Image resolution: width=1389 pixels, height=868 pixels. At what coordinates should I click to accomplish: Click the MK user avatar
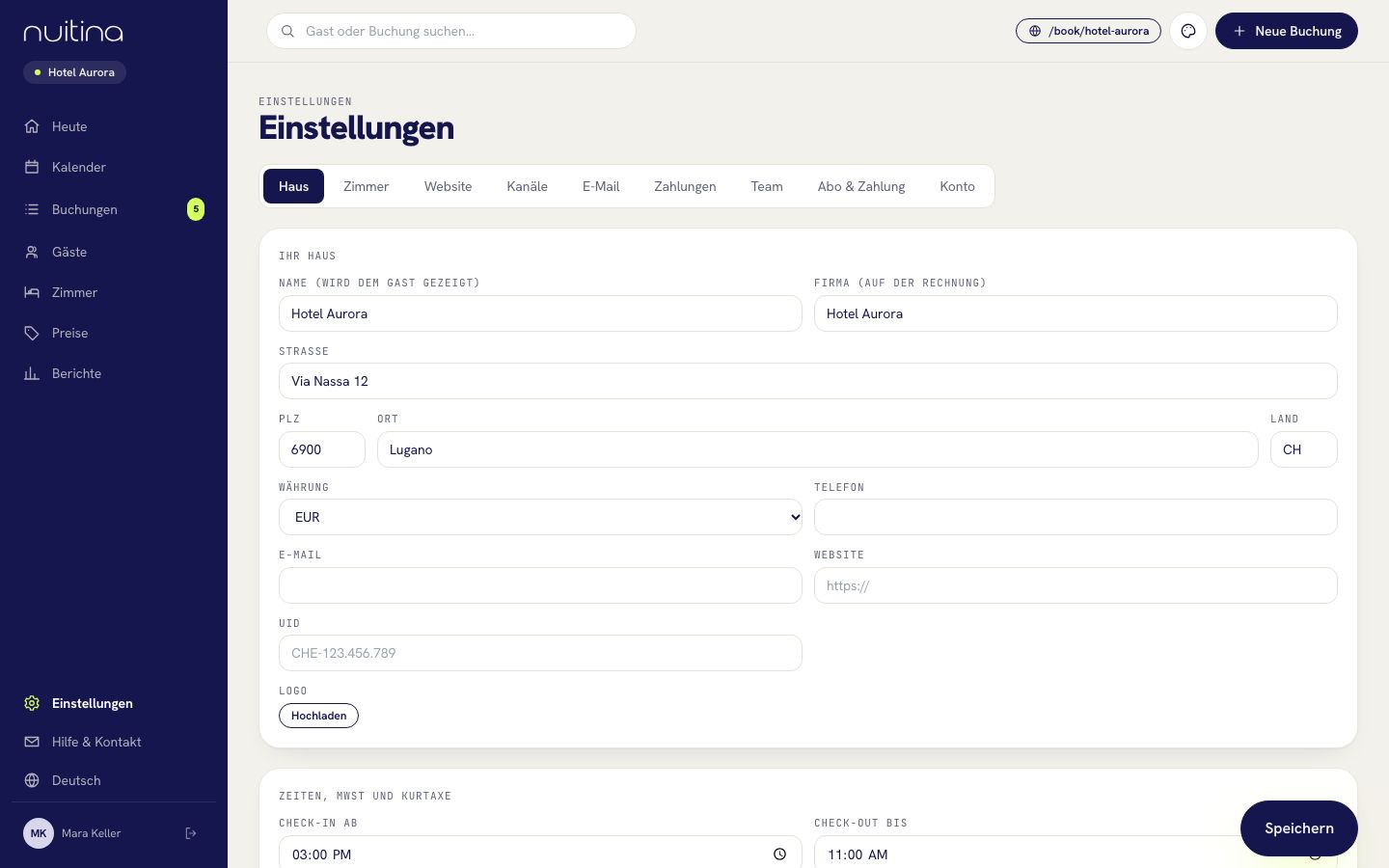coord(39,833)
